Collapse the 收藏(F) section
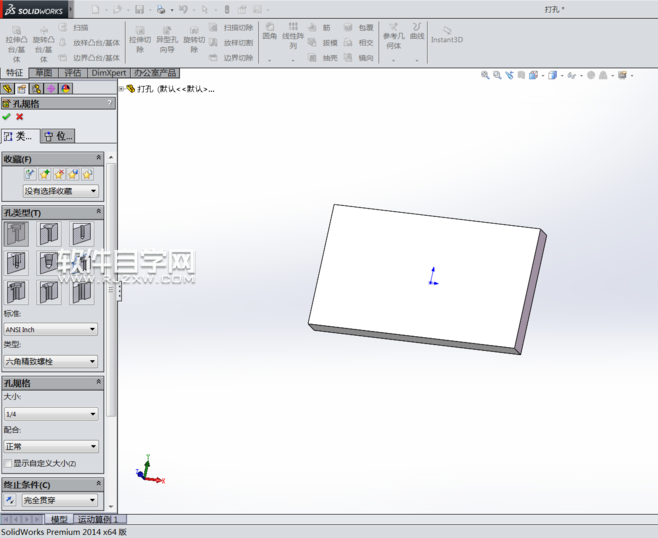The height and width of the screenshot is (538, 658). pyautogui.click(x=99, y=157)
